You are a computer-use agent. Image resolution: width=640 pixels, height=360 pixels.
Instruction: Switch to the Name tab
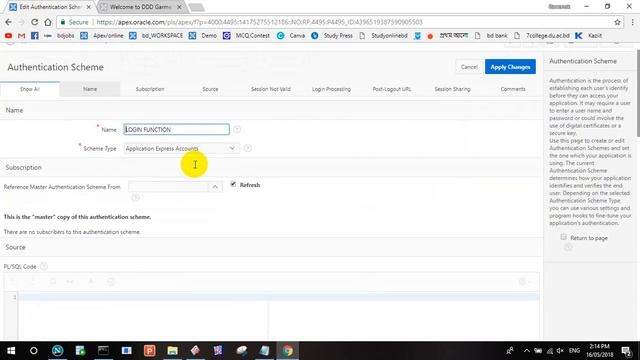click(x=90, y=89)
